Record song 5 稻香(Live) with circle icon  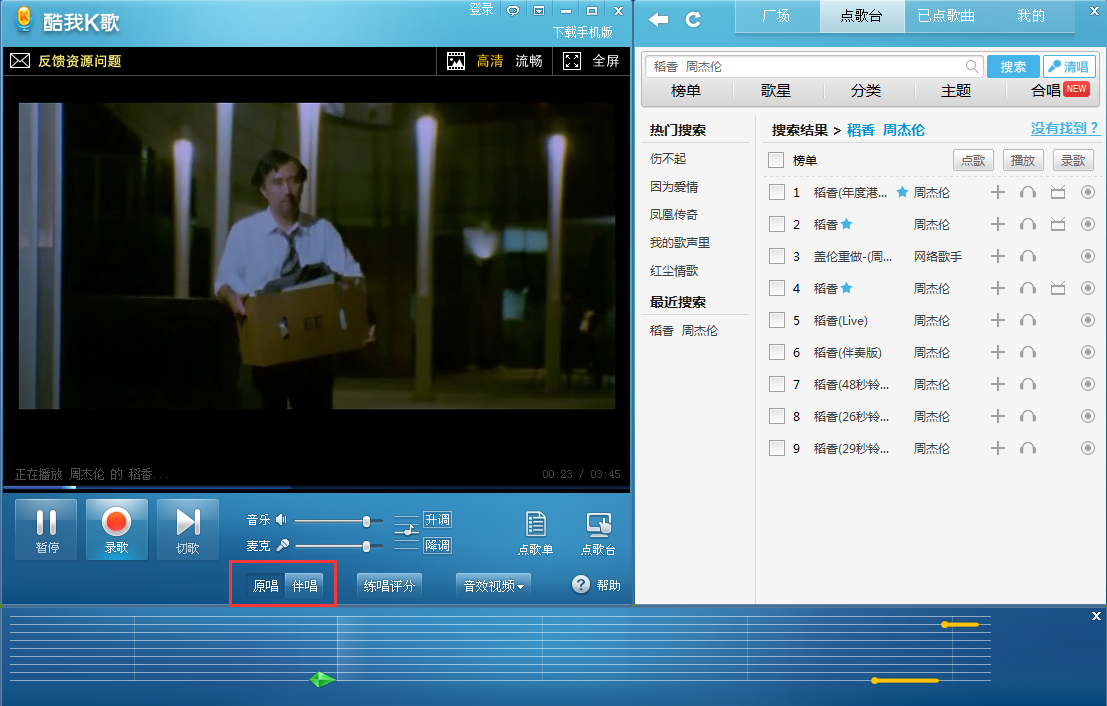(x=1088, y=320)
